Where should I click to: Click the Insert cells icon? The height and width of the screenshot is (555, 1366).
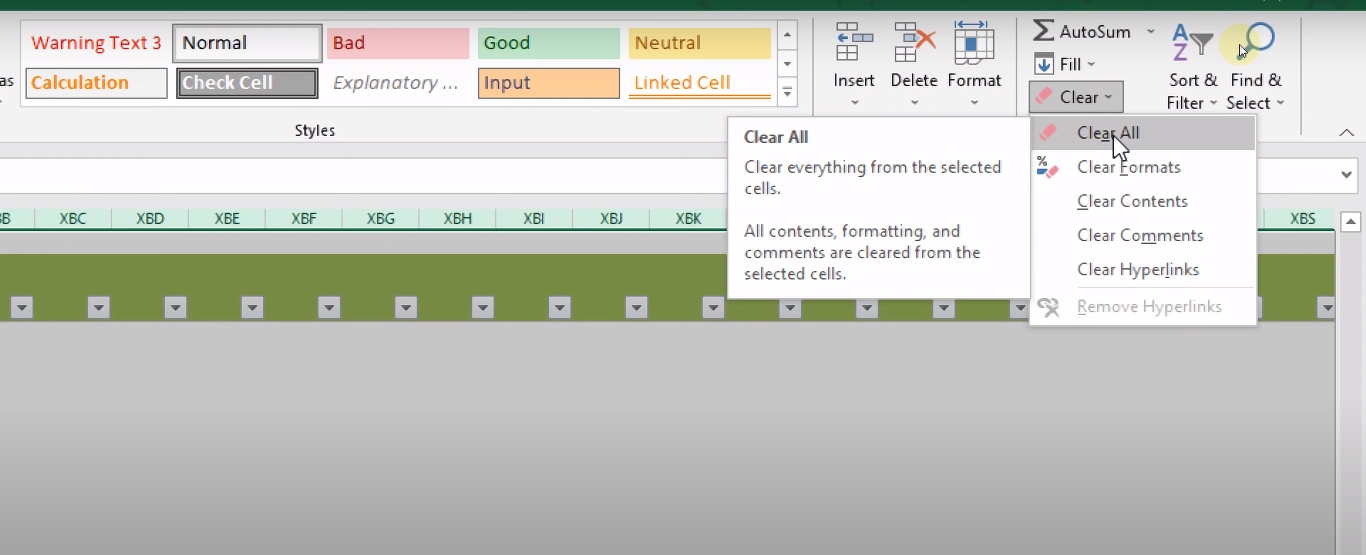(854, 42)
